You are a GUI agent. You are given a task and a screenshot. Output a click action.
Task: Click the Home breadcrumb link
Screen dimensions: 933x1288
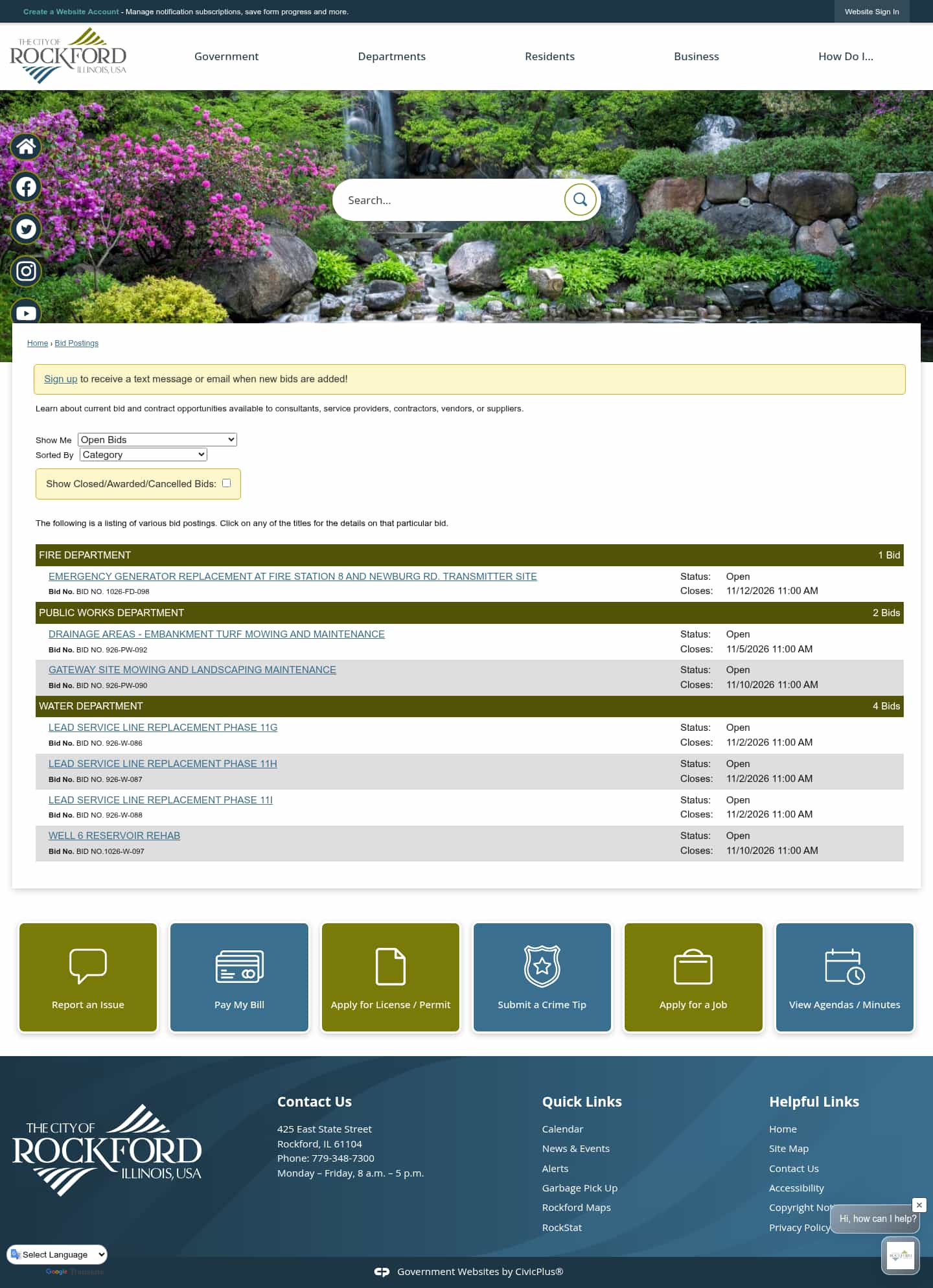[38, 343]
